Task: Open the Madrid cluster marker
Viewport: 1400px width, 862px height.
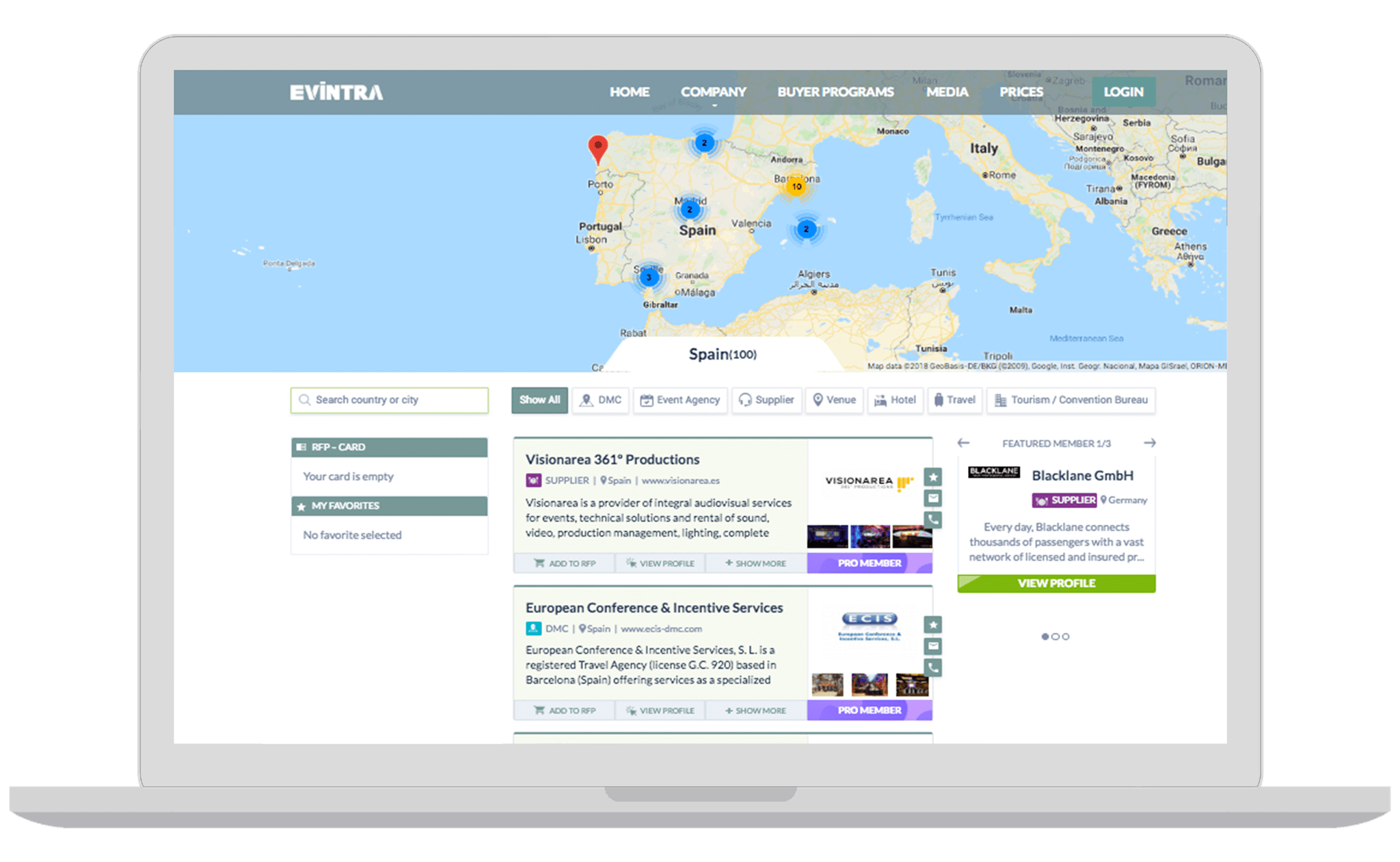Action: click(x=690, y=209)
